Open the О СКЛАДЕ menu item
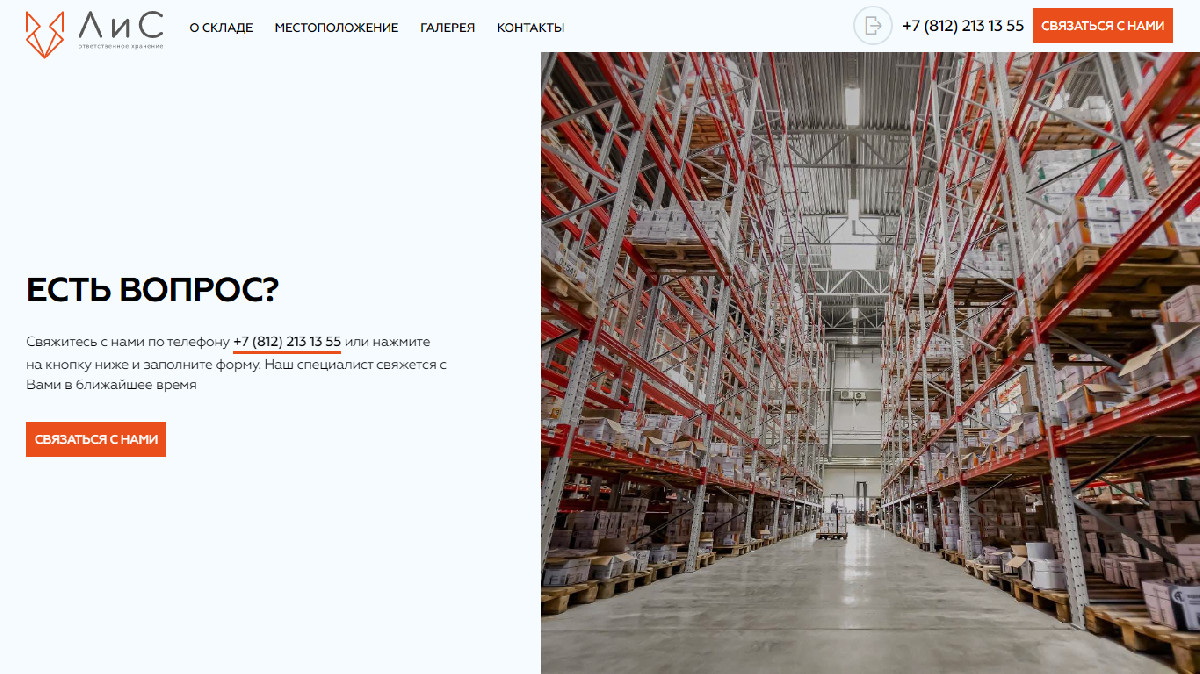The height and width of the screenshot is (674, 1200). pyautogui.click(x=221, y=28)
